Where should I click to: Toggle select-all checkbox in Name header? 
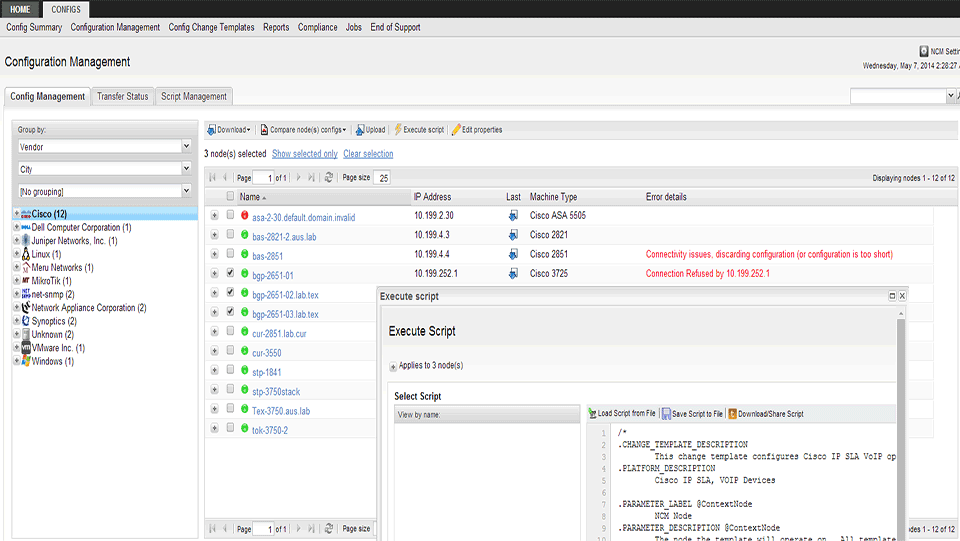230,196
